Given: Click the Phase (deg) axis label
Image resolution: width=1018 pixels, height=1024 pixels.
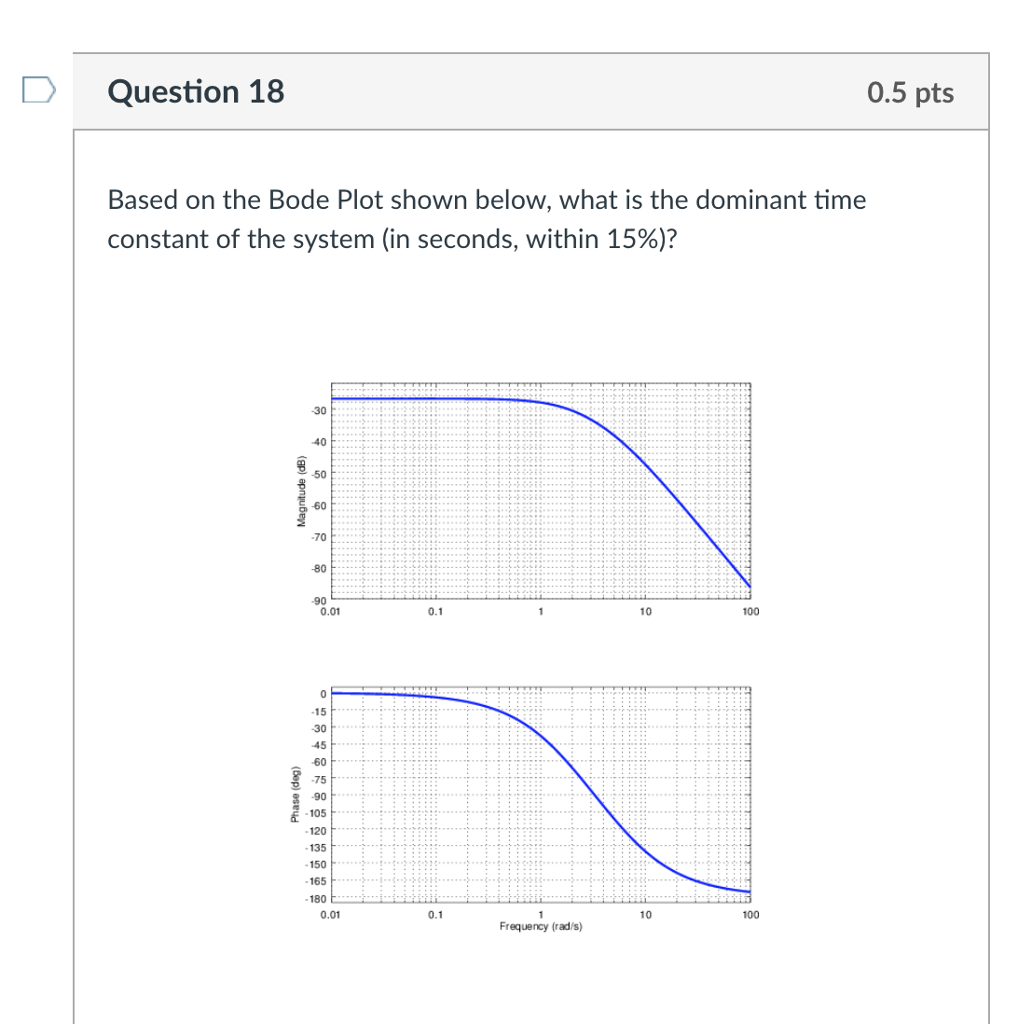Looking at the screenshot, I should coord(293,795).
